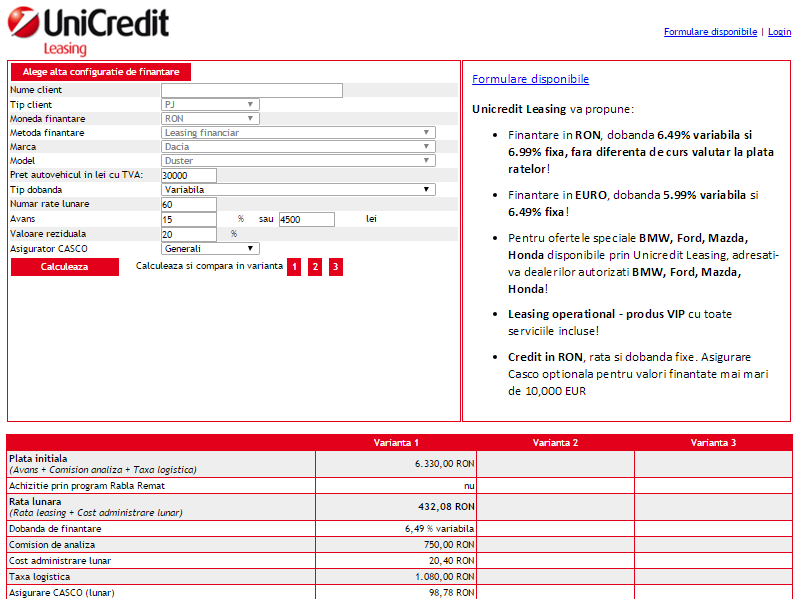Click the 432,08 RON rata lunara value

446,507
